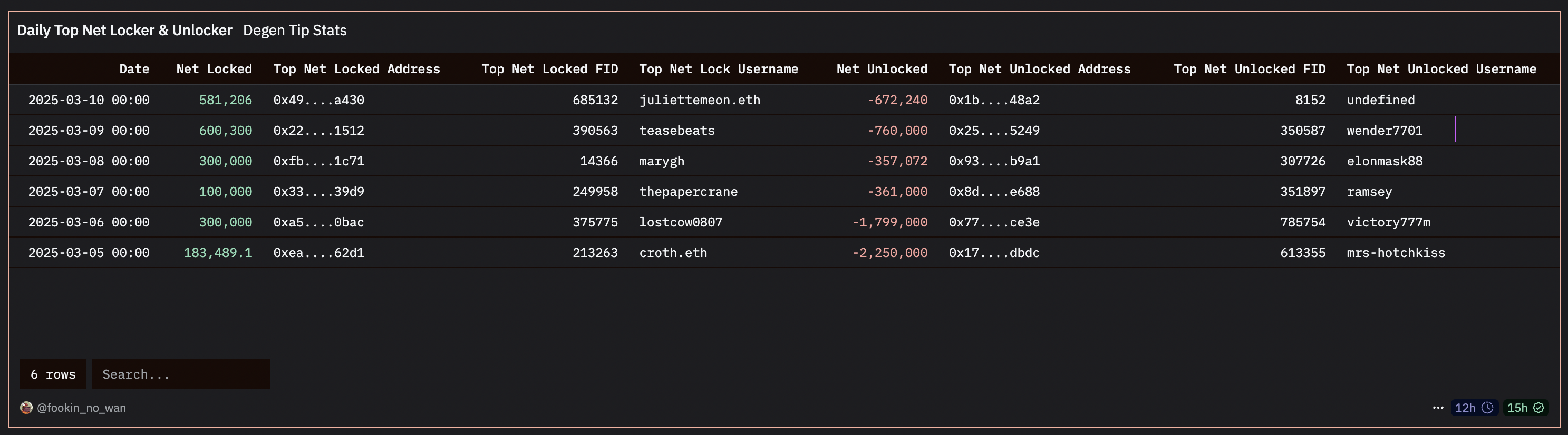Click unlocked FID 785754
Image resolution: width=1568 pixels, height=435 pixels.
pyautogui.click(x=1303, y=222)
